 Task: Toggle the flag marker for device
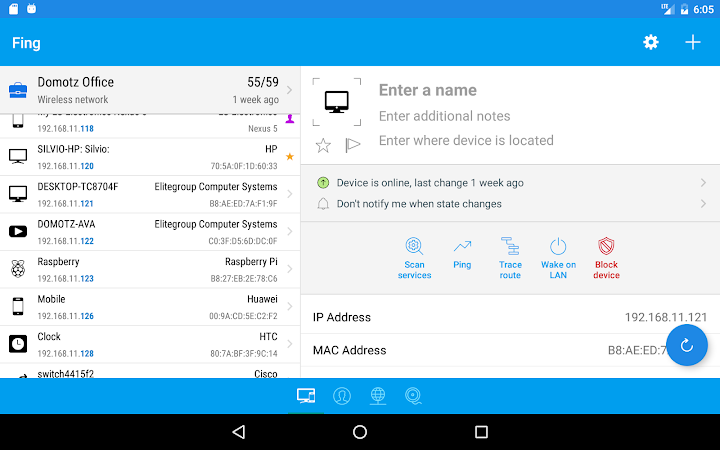point(353,145)
